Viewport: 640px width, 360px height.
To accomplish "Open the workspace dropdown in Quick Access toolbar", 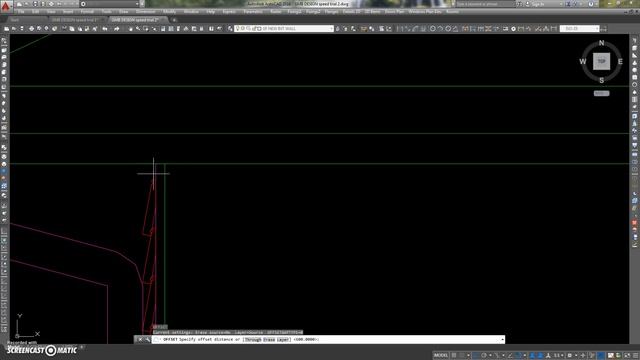I will pos(137,4).
